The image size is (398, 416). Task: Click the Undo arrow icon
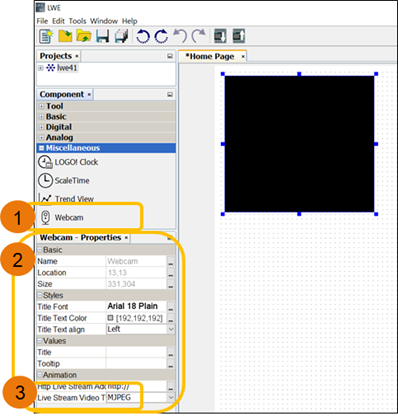tap(180, 36)
